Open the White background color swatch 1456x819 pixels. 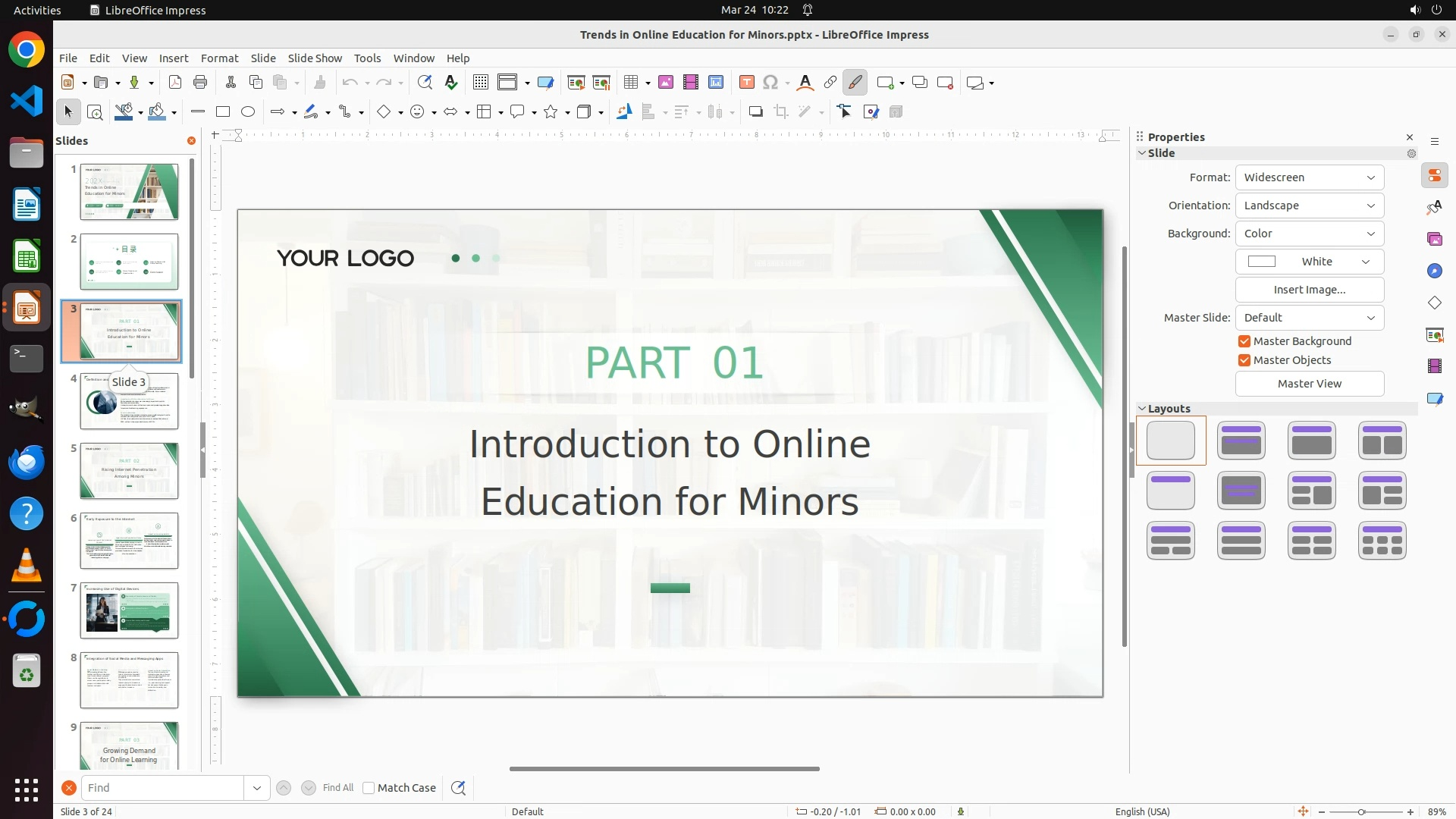tap(1309, 262)
